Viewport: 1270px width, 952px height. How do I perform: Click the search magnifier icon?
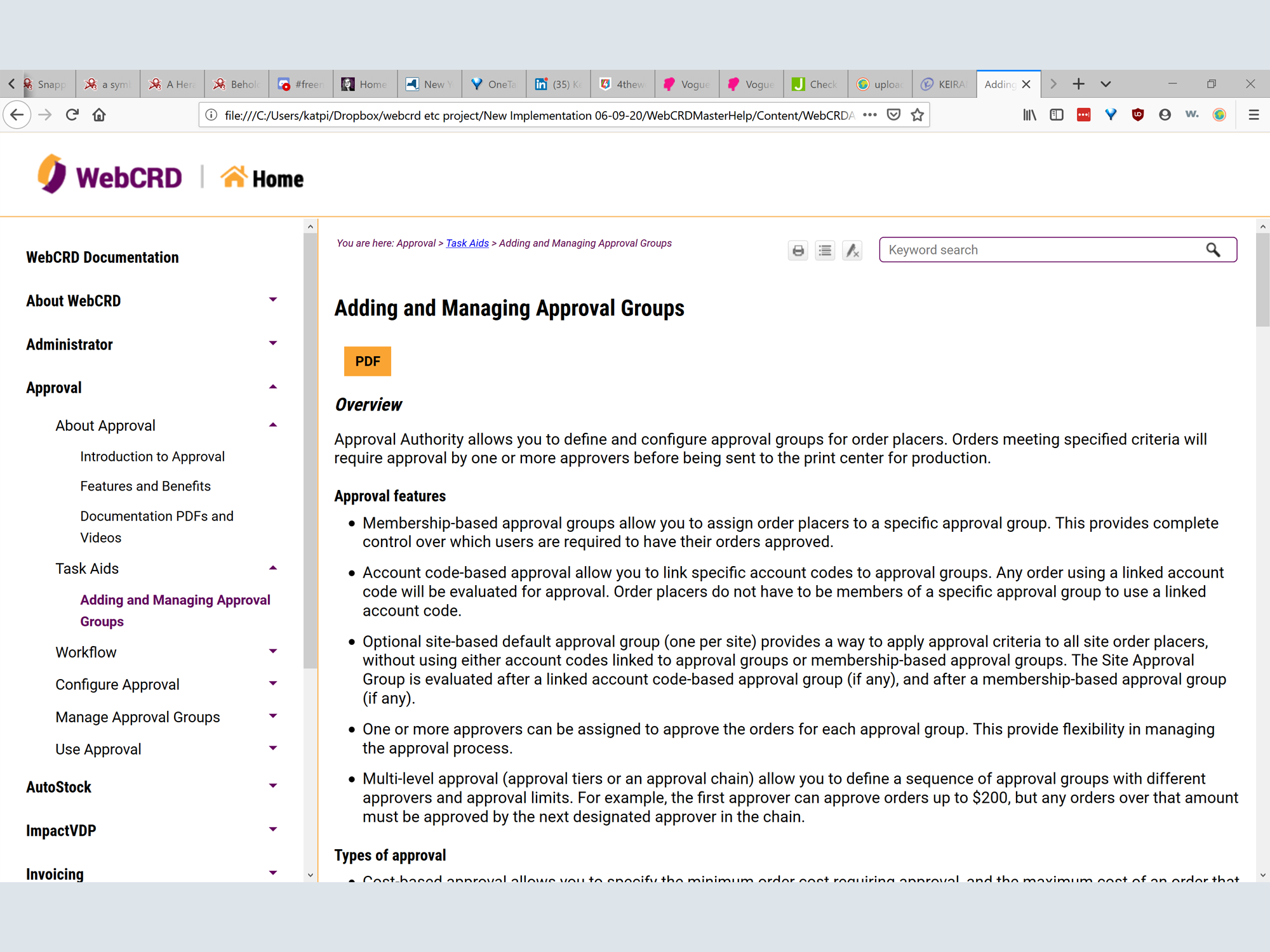(x=1213, y=250)
